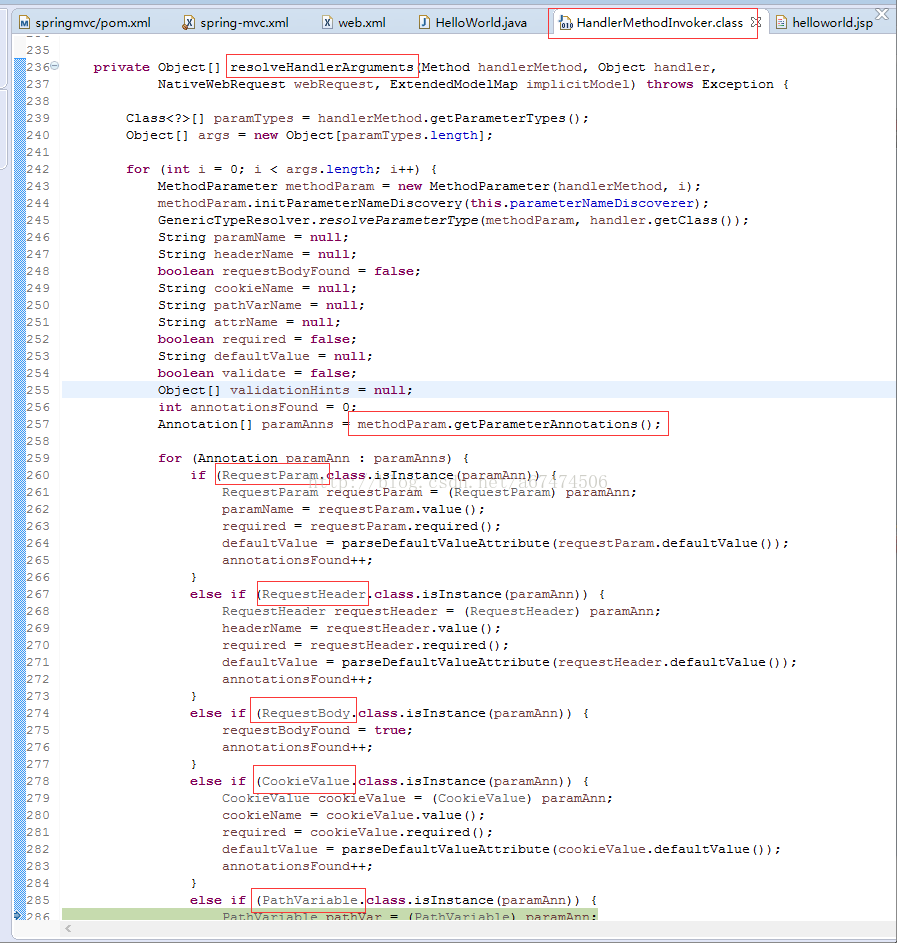The image size is (897, 943).
Task: Click the debug instruction pointer arrow at line 286
Action: tap(18, 915)
